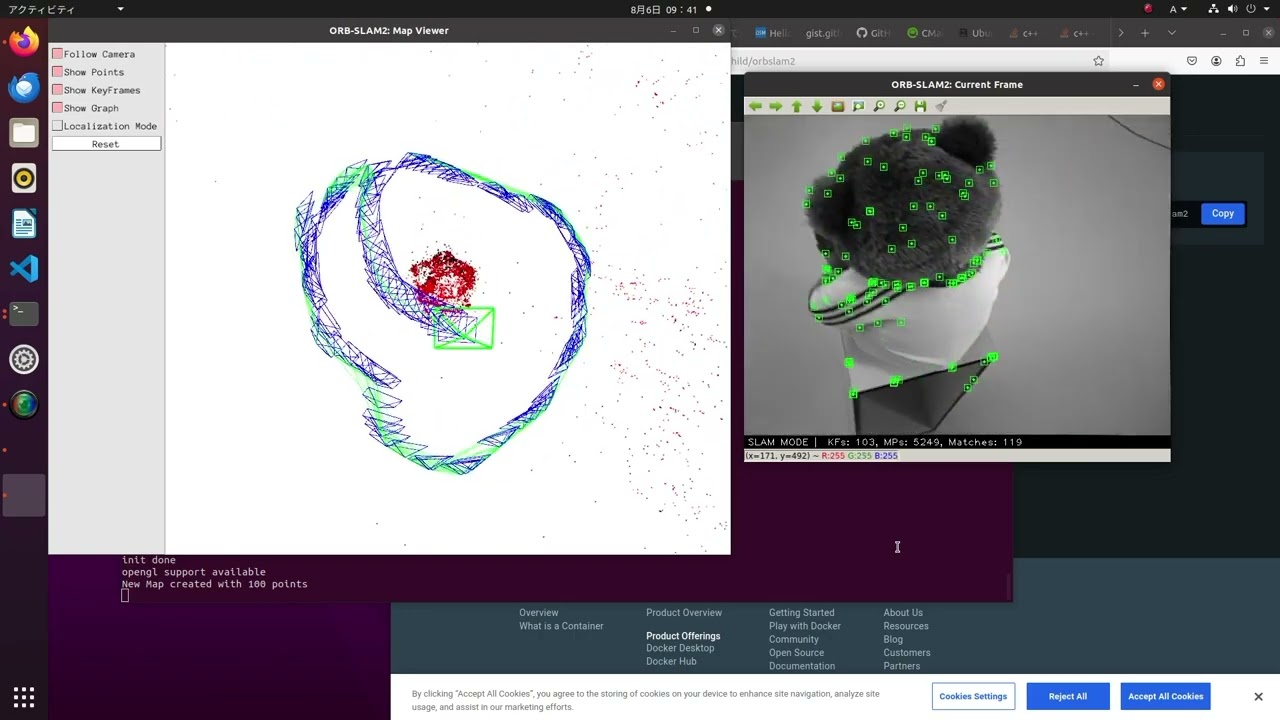Click the clock showing 8月6日 09:41
Image resolution: width=1280 pixels, height=720 pixels.
[664, 9]
